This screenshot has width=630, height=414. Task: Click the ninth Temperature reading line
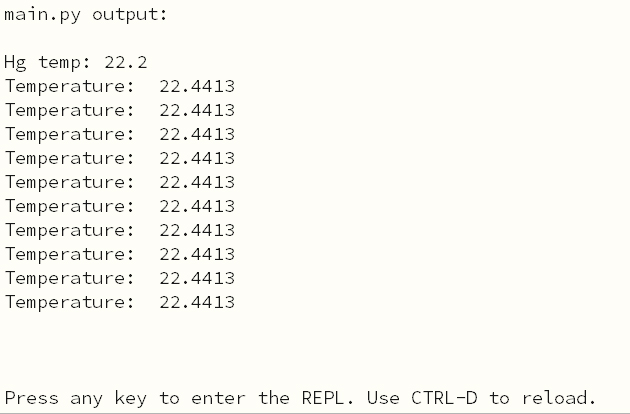tap(120, 278)
